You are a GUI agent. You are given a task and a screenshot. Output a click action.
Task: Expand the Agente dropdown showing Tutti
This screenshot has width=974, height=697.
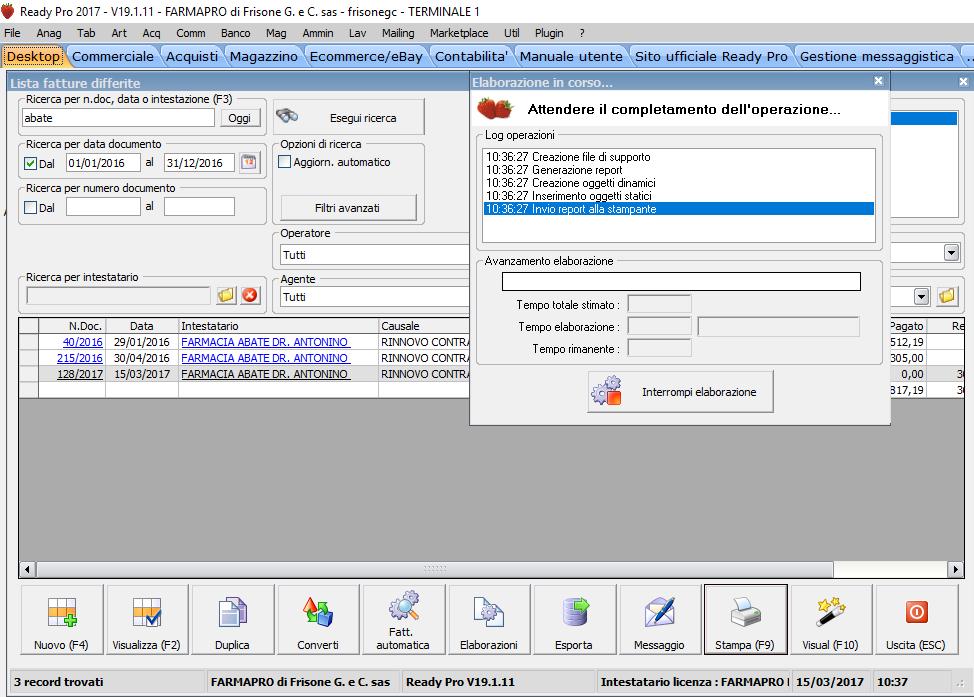(375, 297)
